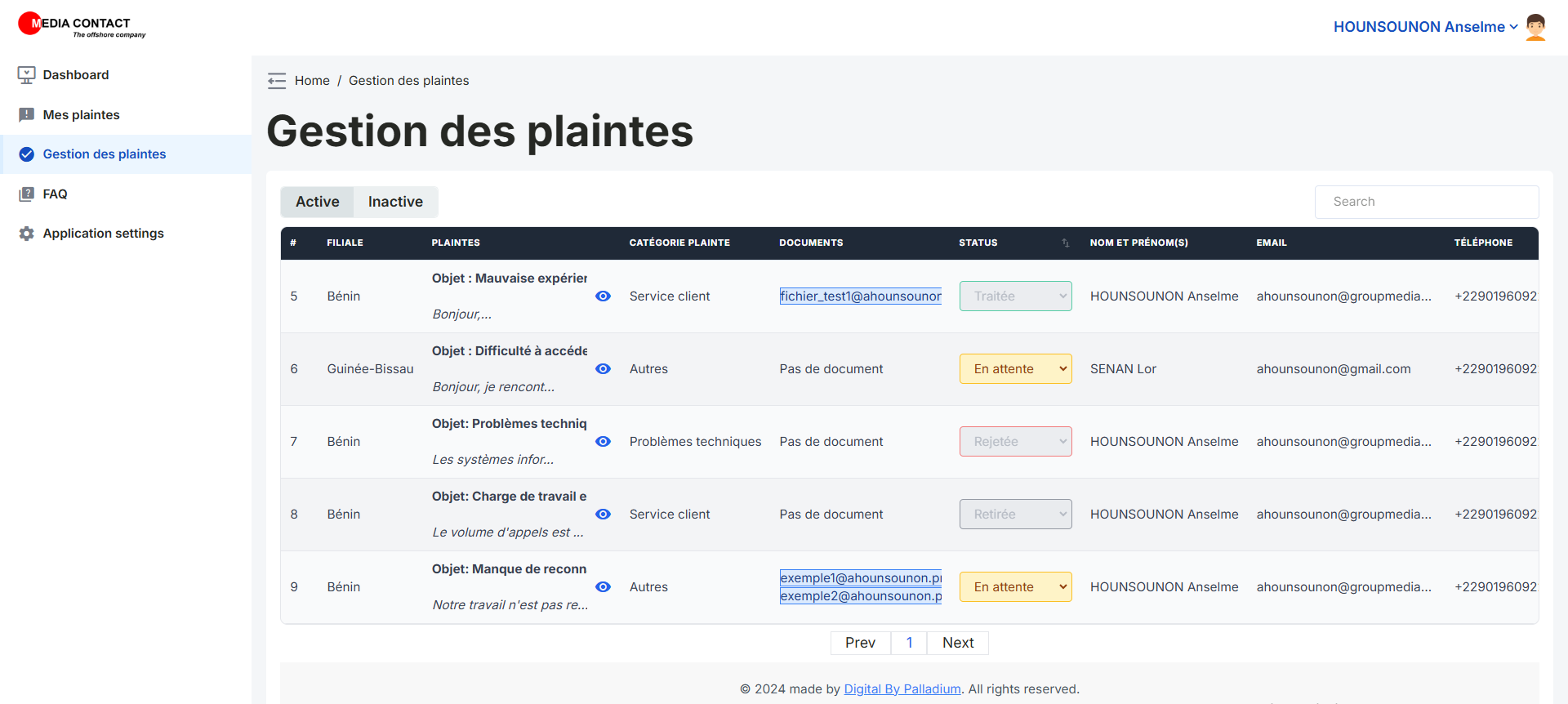
Task: Click the Application settings gear icon
Action: (26, 234)
